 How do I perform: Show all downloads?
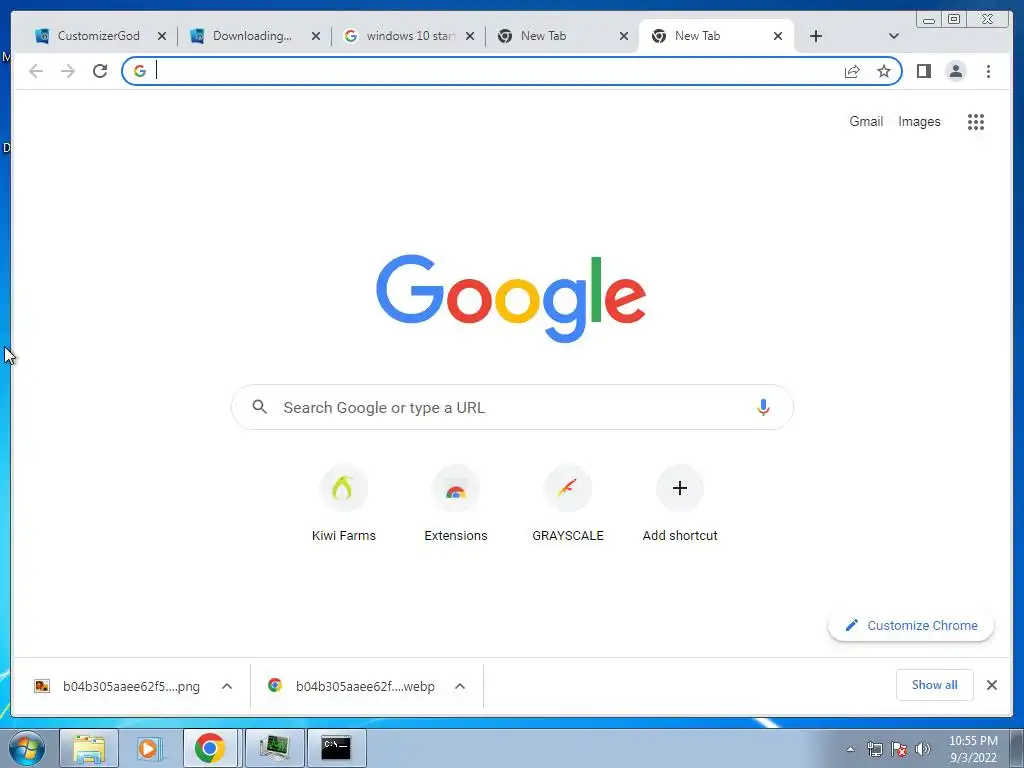[935, 684]
